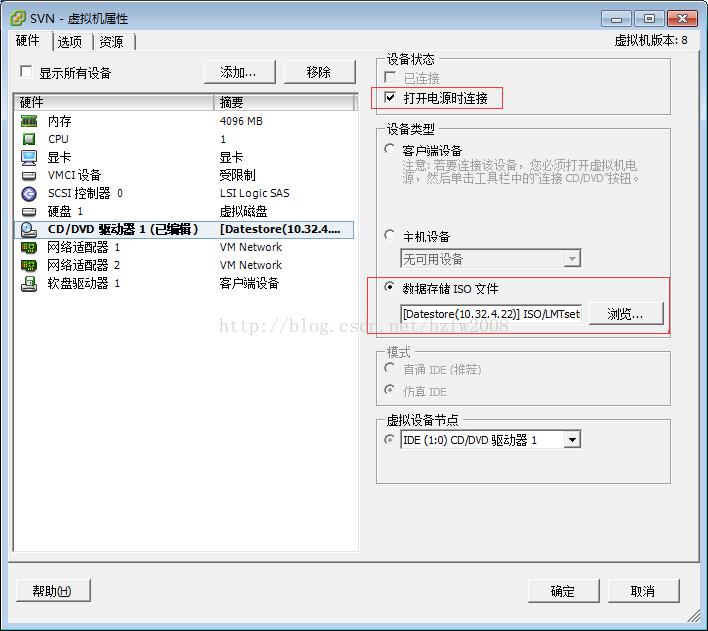Click the CD/DVD 驱动器 1 disc icon
This screenshot has width=708, height=631.
(29, 229)
